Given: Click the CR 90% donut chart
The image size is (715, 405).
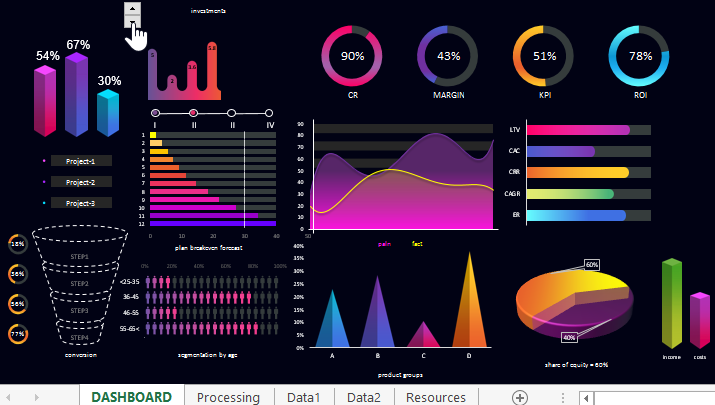Looking at the screenshot, I should pyautogui.click(x=352, y=57).
